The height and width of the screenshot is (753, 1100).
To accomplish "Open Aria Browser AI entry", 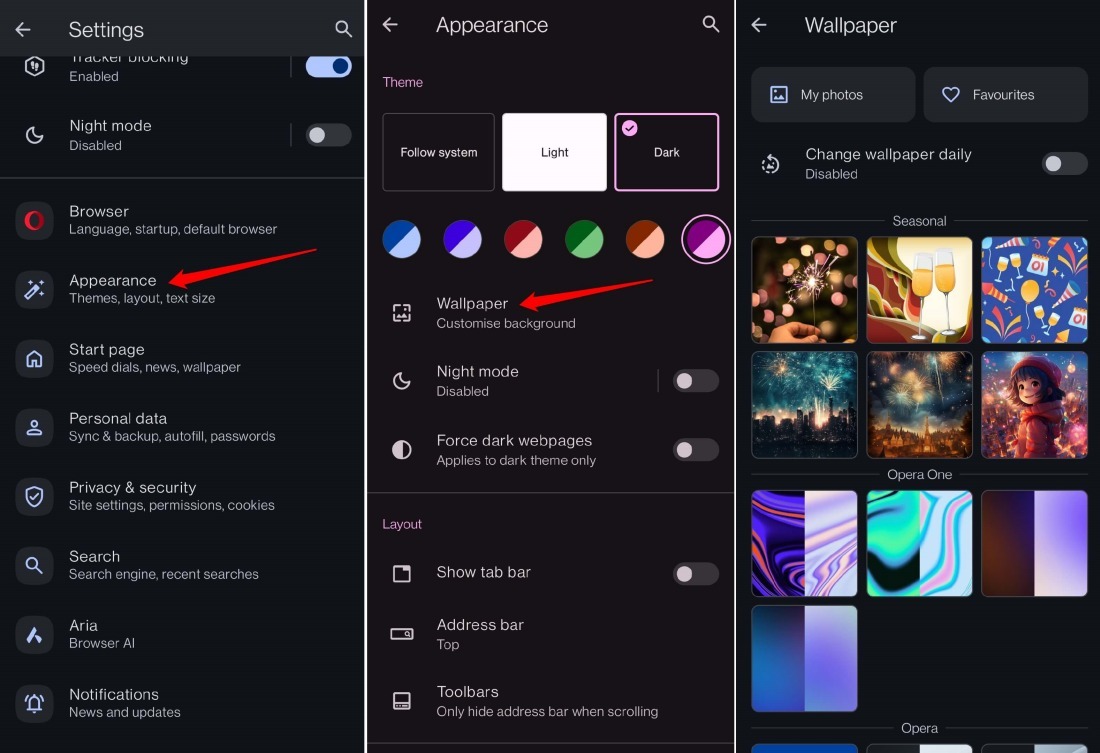I will pos(182,634).
